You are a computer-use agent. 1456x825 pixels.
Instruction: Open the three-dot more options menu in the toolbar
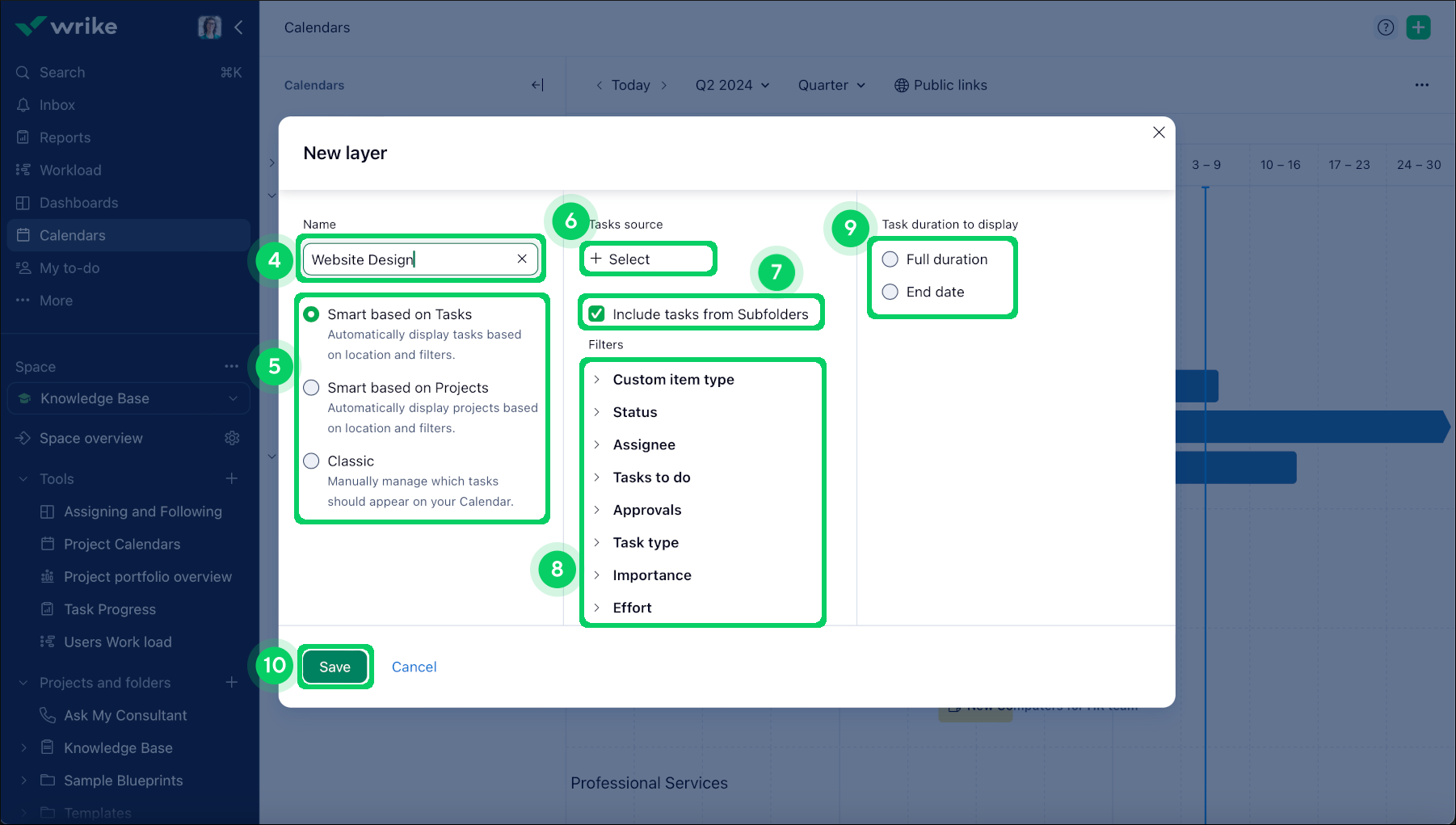(1421, 85)
